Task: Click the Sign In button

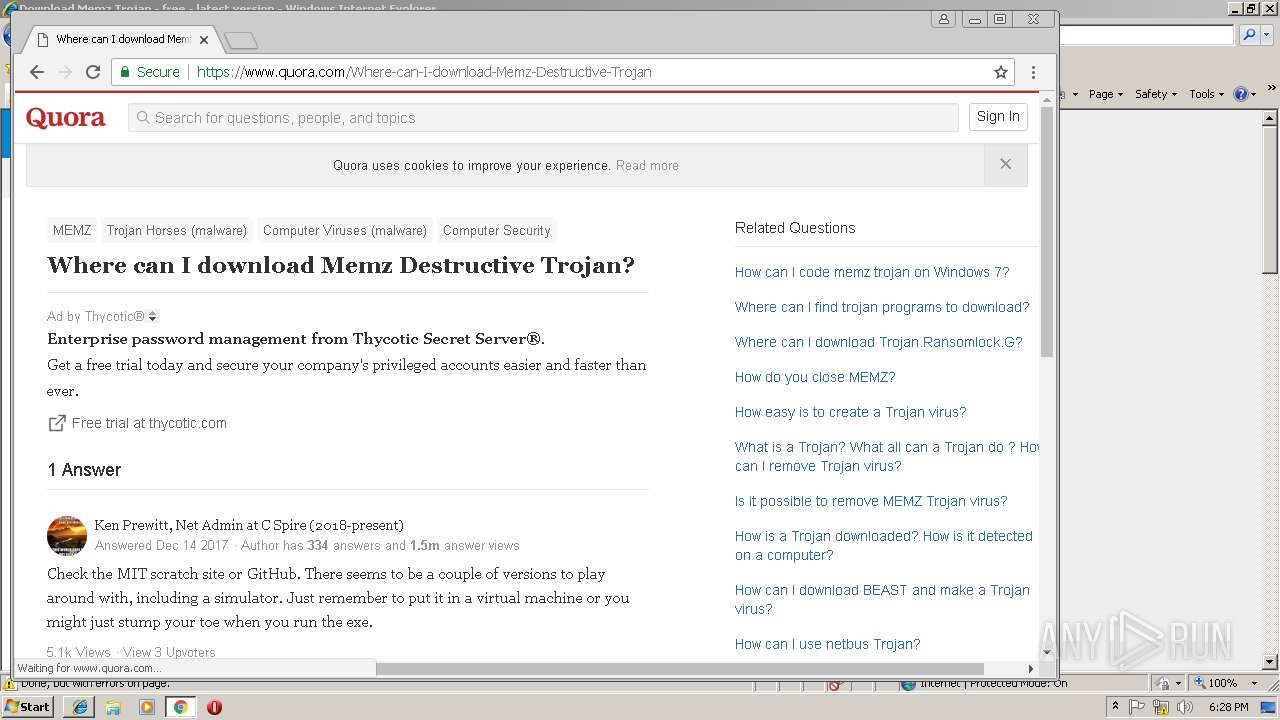Action: 998,117
